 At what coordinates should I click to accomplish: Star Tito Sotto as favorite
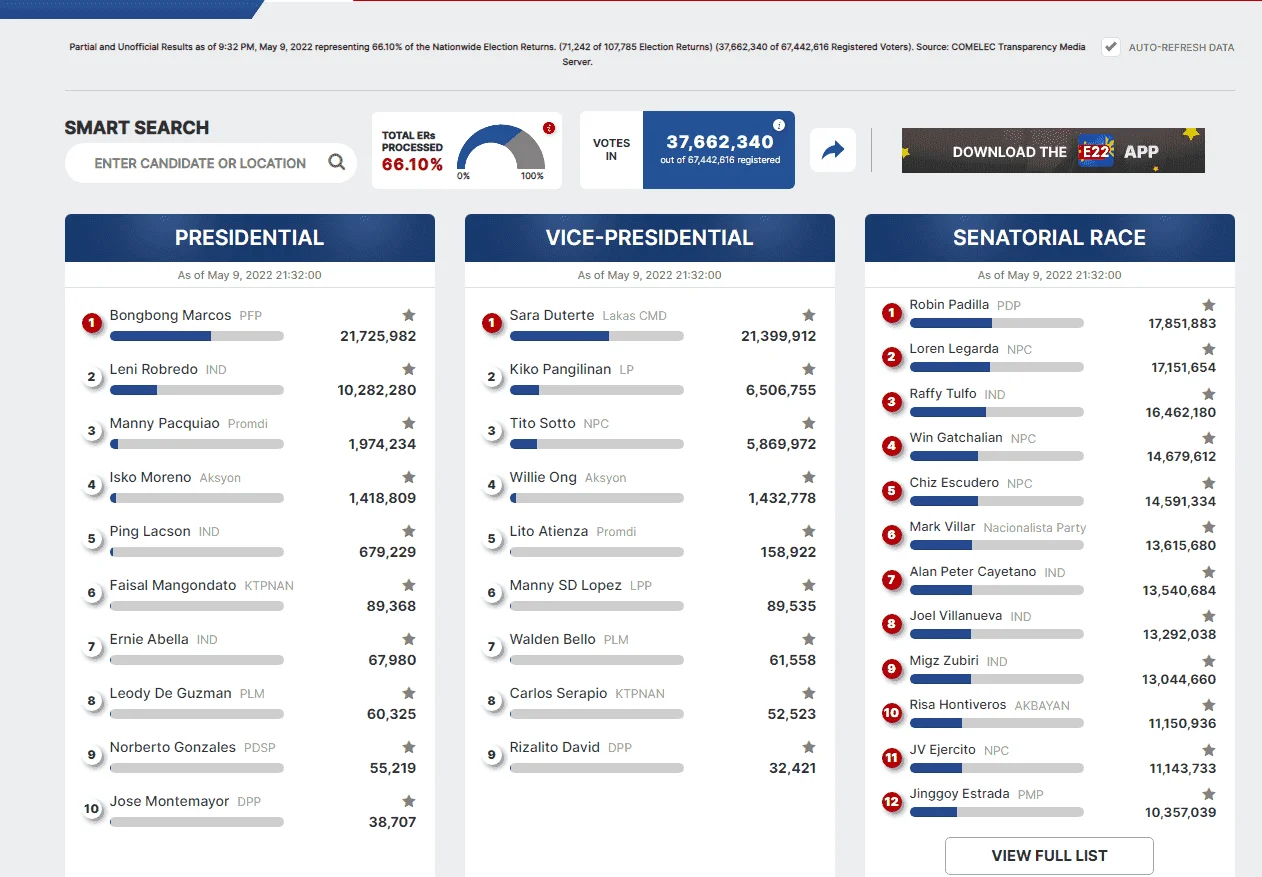[x=809, y=423]
